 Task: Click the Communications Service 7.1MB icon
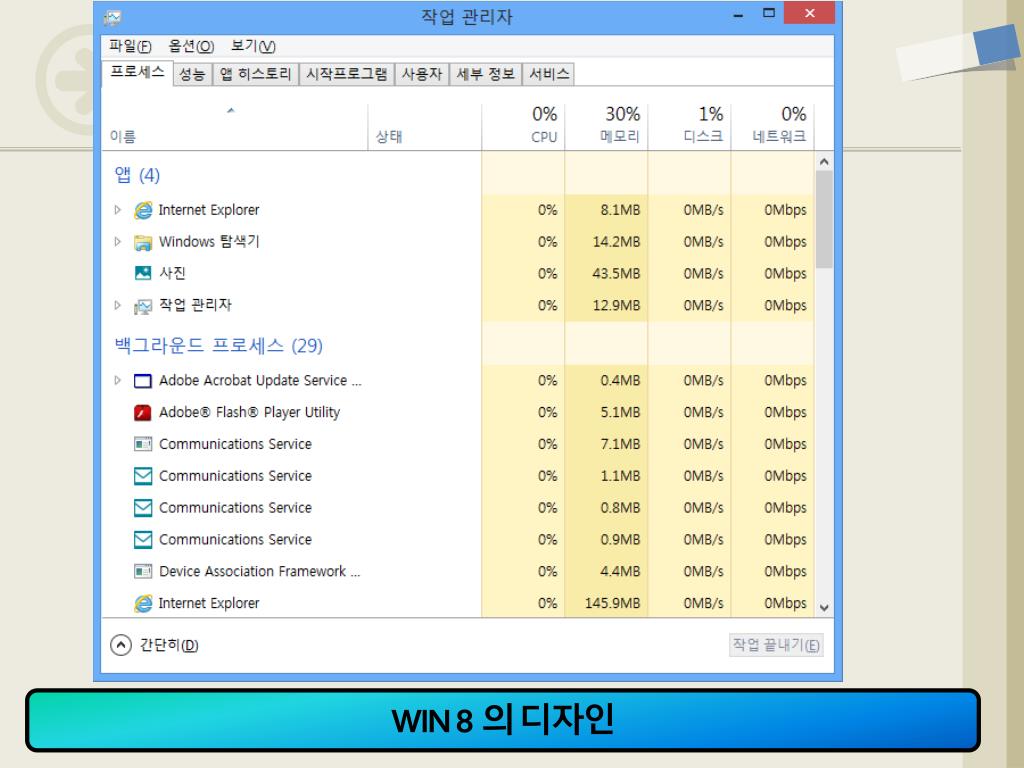pos(142,444)
